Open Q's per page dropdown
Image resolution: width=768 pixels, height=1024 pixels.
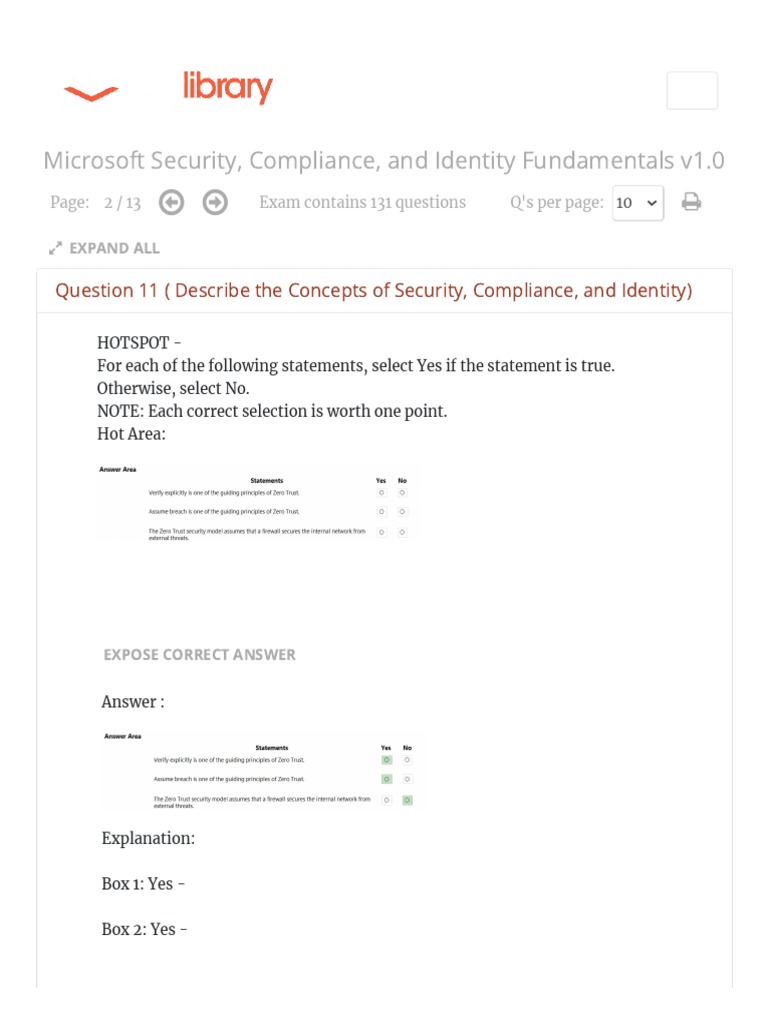[637, 203]
